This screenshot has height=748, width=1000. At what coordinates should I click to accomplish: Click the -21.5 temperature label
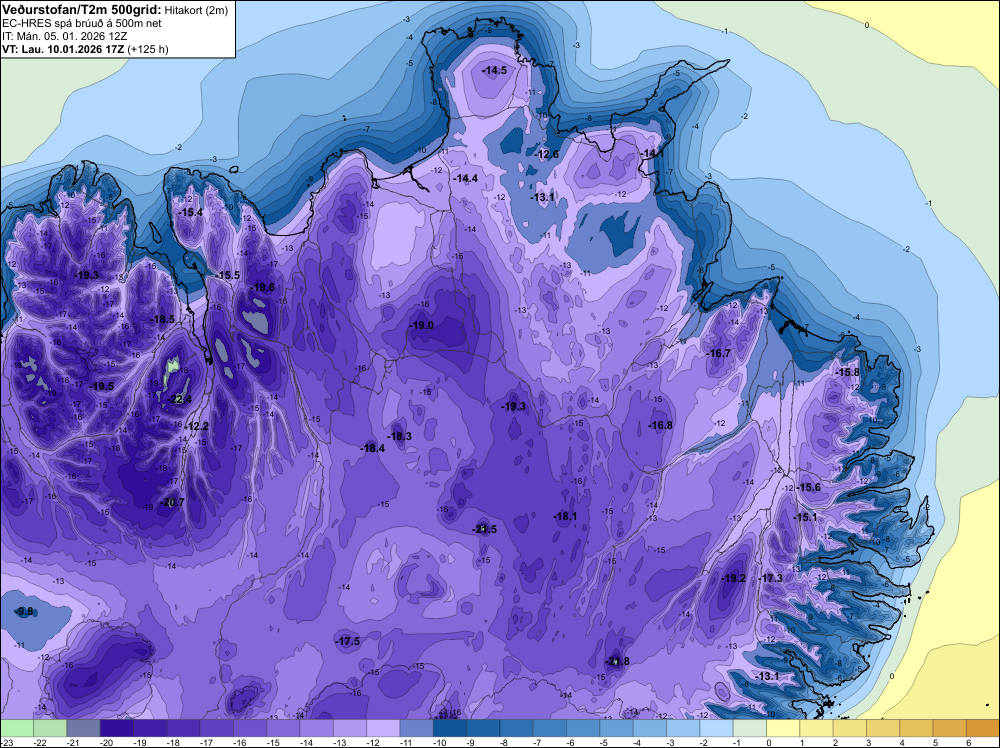(x=484, y=529)
